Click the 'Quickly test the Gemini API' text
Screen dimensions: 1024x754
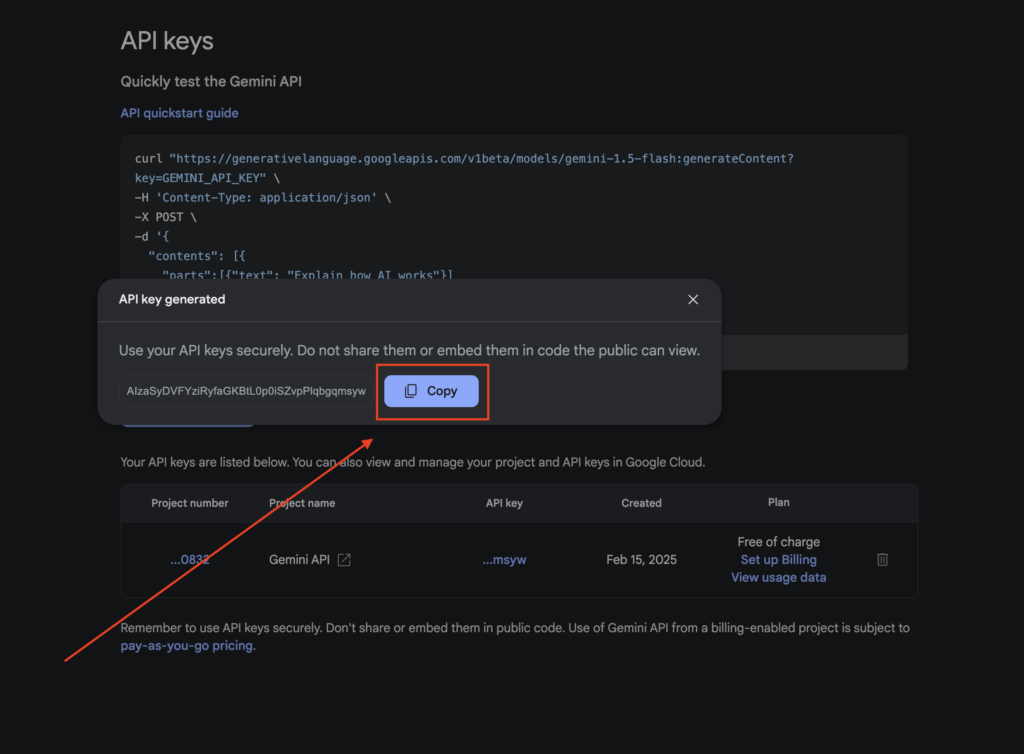[211, 82]
